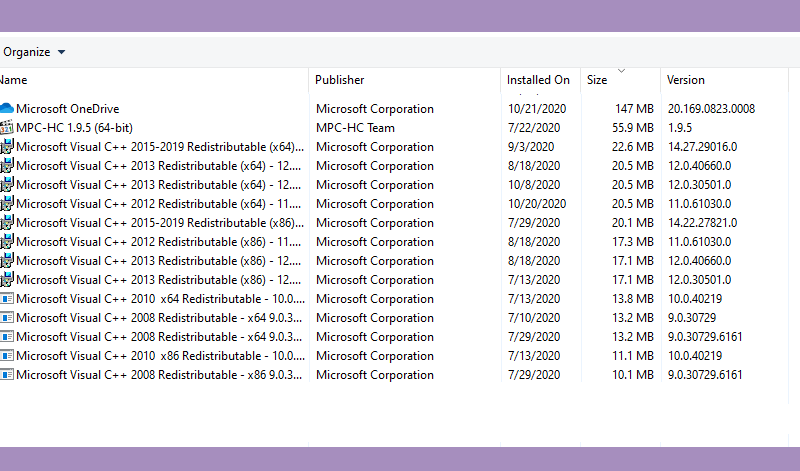Click version 14.27.29016.0
The image size is (800, 471).
pyautogui.click(x=703, y=147)
